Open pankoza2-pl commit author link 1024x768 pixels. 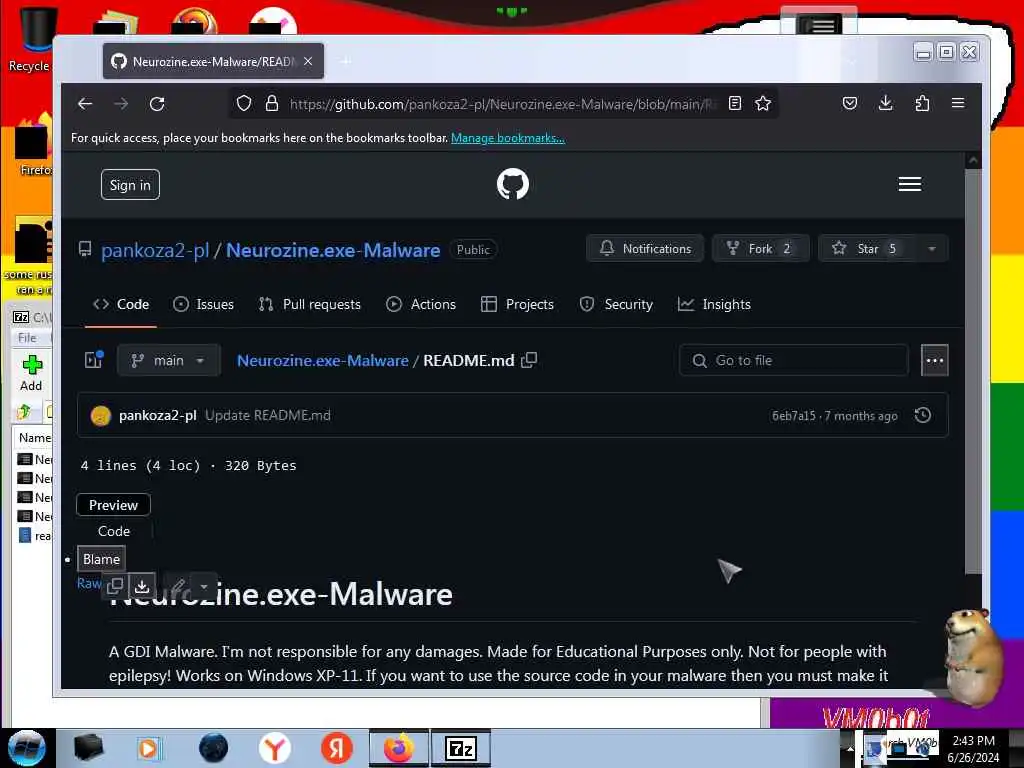point(157,415)
